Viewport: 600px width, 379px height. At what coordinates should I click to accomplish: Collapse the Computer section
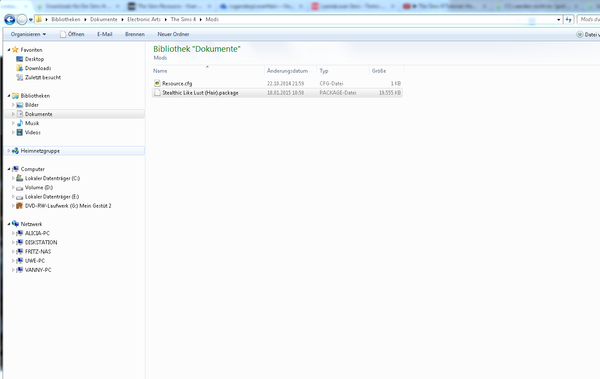coord(9,169)
